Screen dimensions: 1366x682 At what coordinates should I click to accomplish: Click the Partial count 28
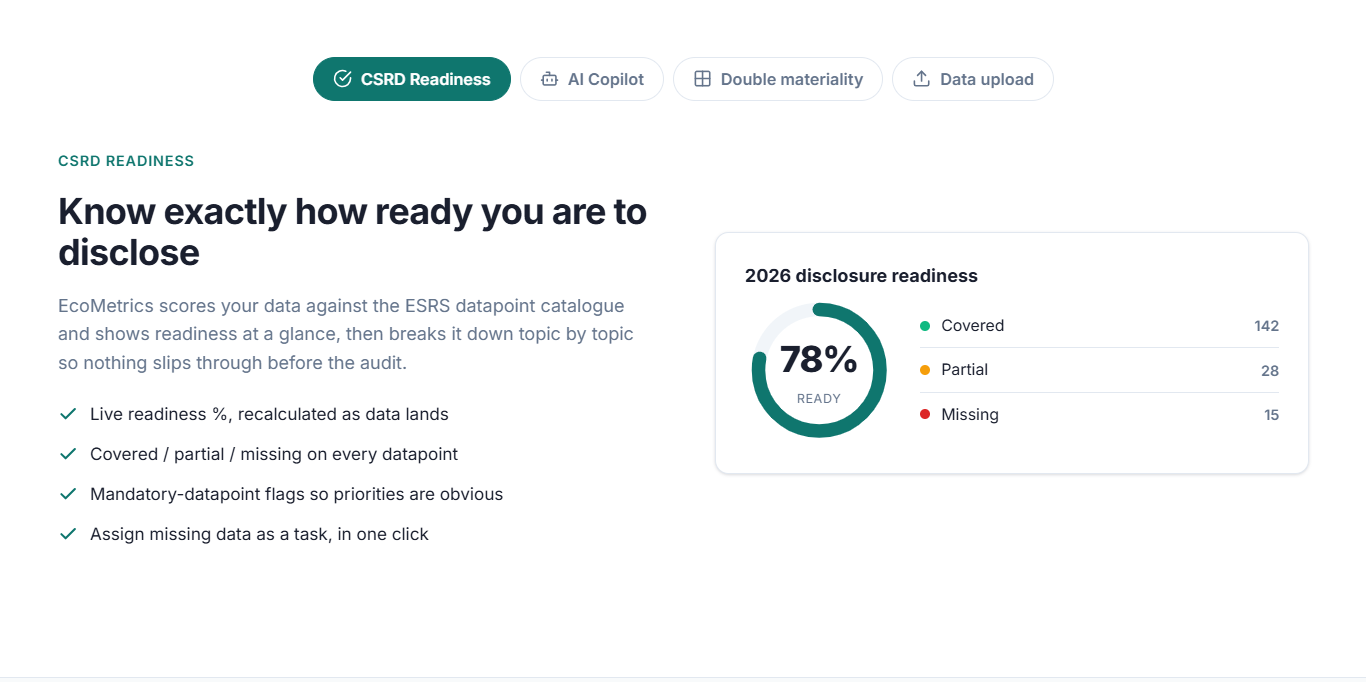(x=1270, y=371)
